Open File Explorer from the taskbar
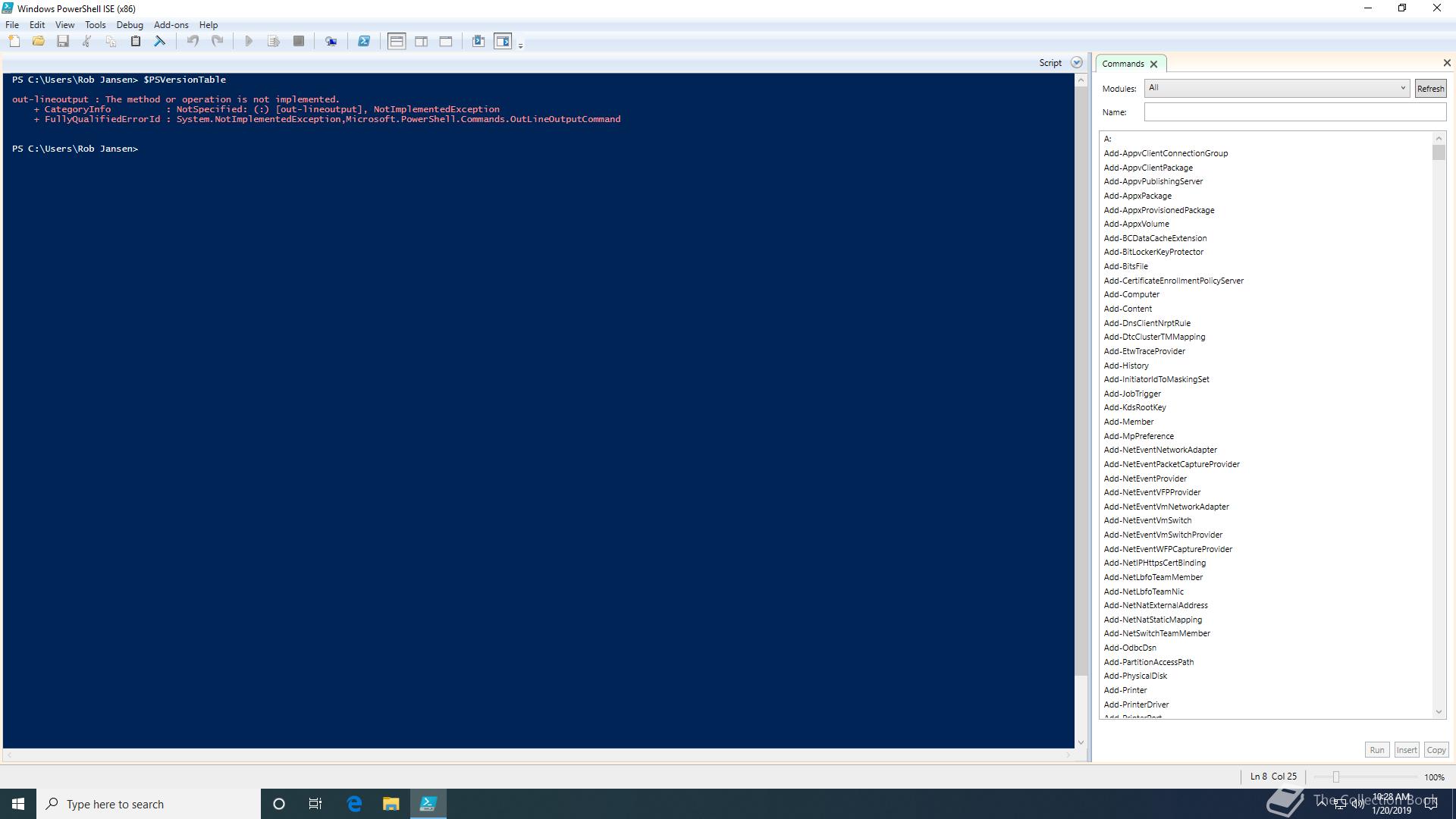This screenshot has width=1456, height=819. point(391,804)
